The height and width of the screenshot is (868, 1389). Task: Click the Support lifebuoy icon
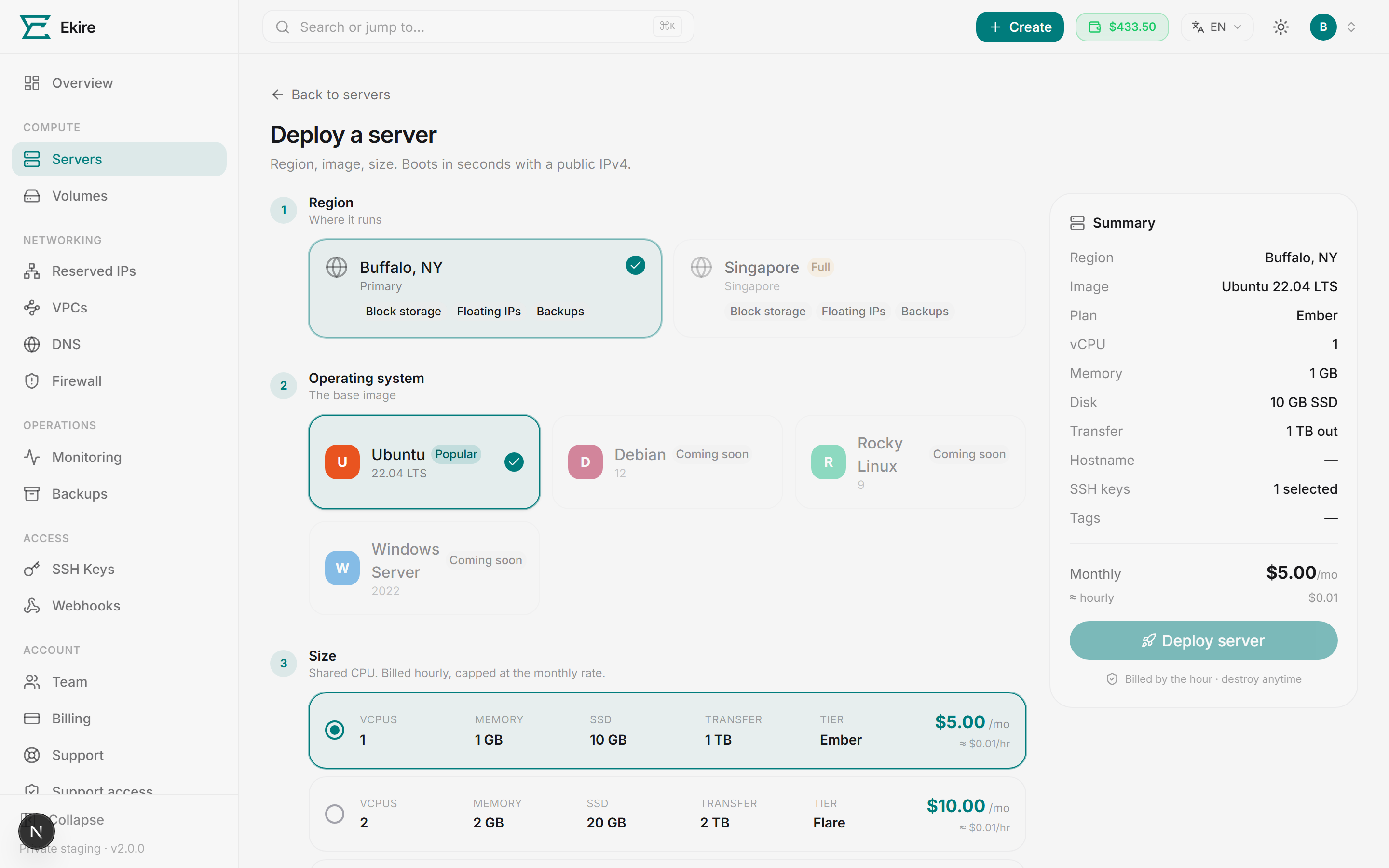pyautogui.click(x=31, y=756)
